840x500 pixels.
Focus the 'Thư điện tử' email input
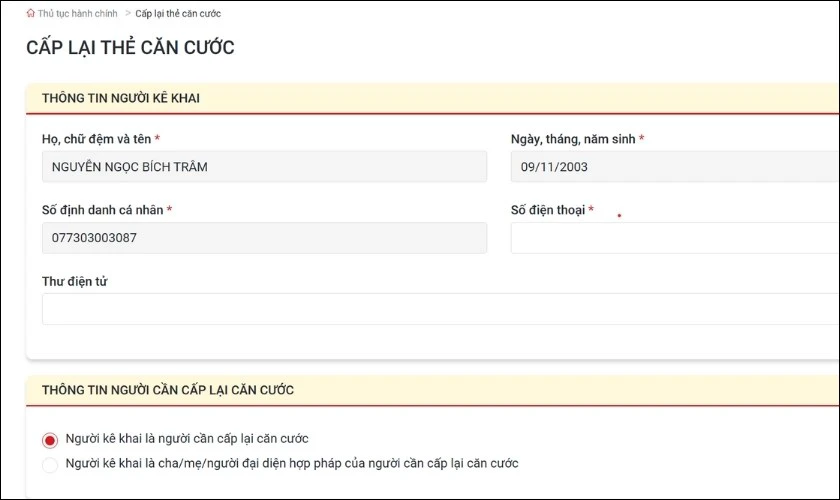coord(441,309)
